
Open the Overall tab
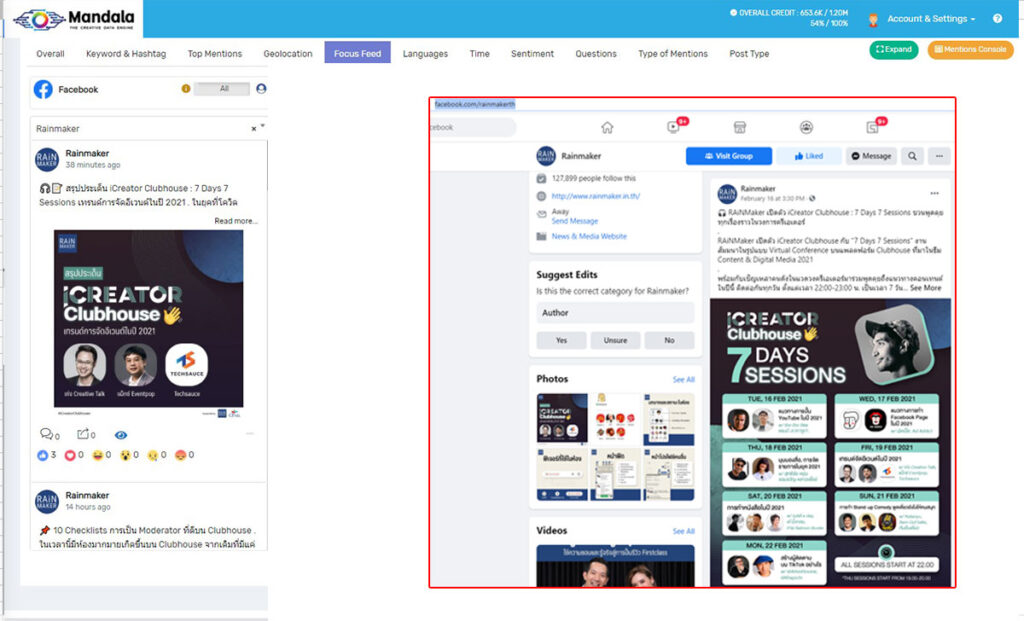pos(50,54)
